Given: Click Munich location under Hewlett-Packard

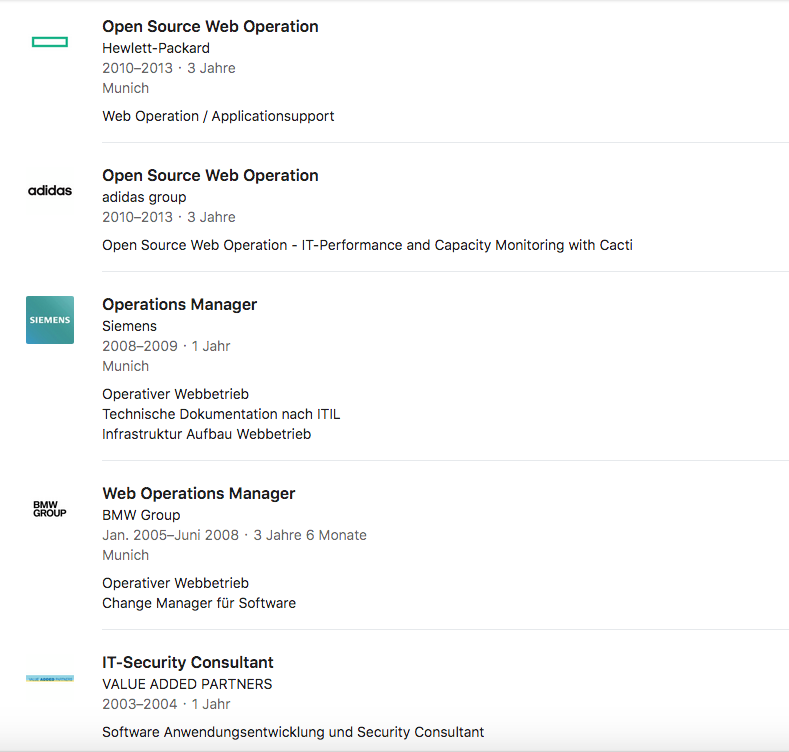Looking at the screenshot, I should [x=126, y=89].
